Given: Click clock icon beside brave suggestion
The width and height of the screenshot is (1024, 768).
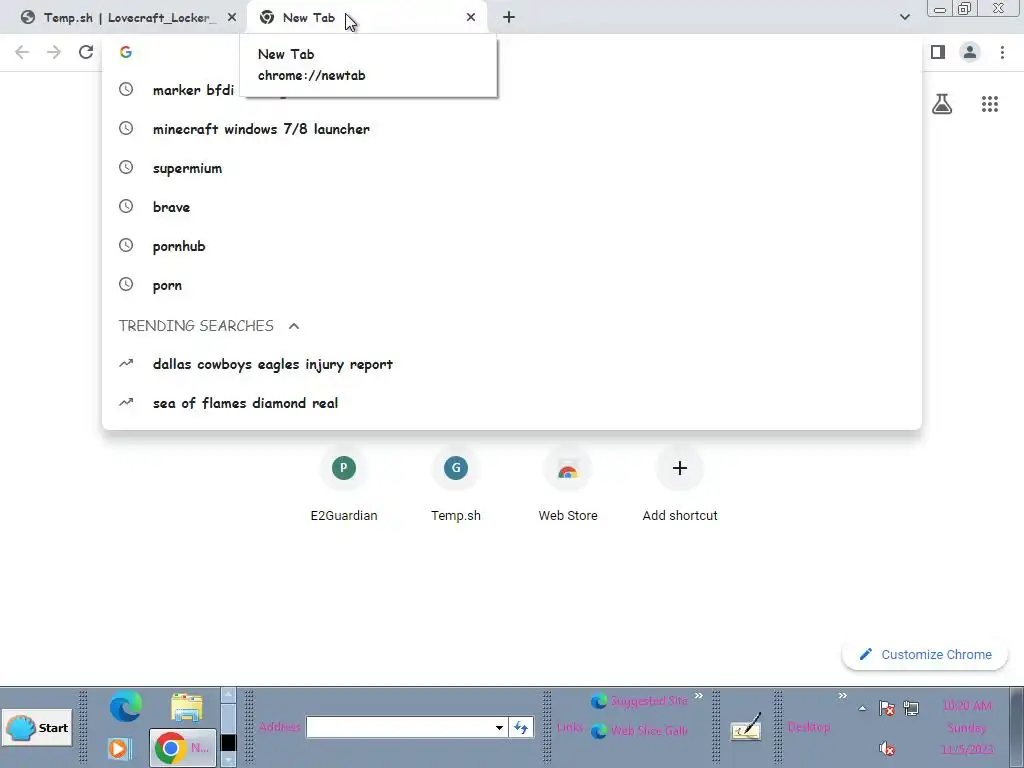Looking at the screenshot, I should 126,206.
